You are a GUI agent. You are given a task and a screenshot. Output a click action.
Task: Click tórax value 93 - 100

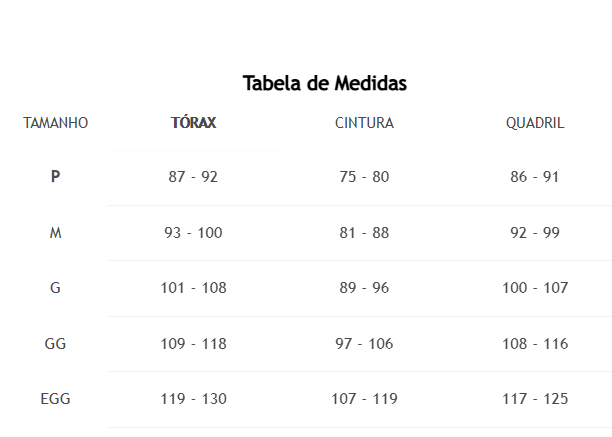pos(193,233)
